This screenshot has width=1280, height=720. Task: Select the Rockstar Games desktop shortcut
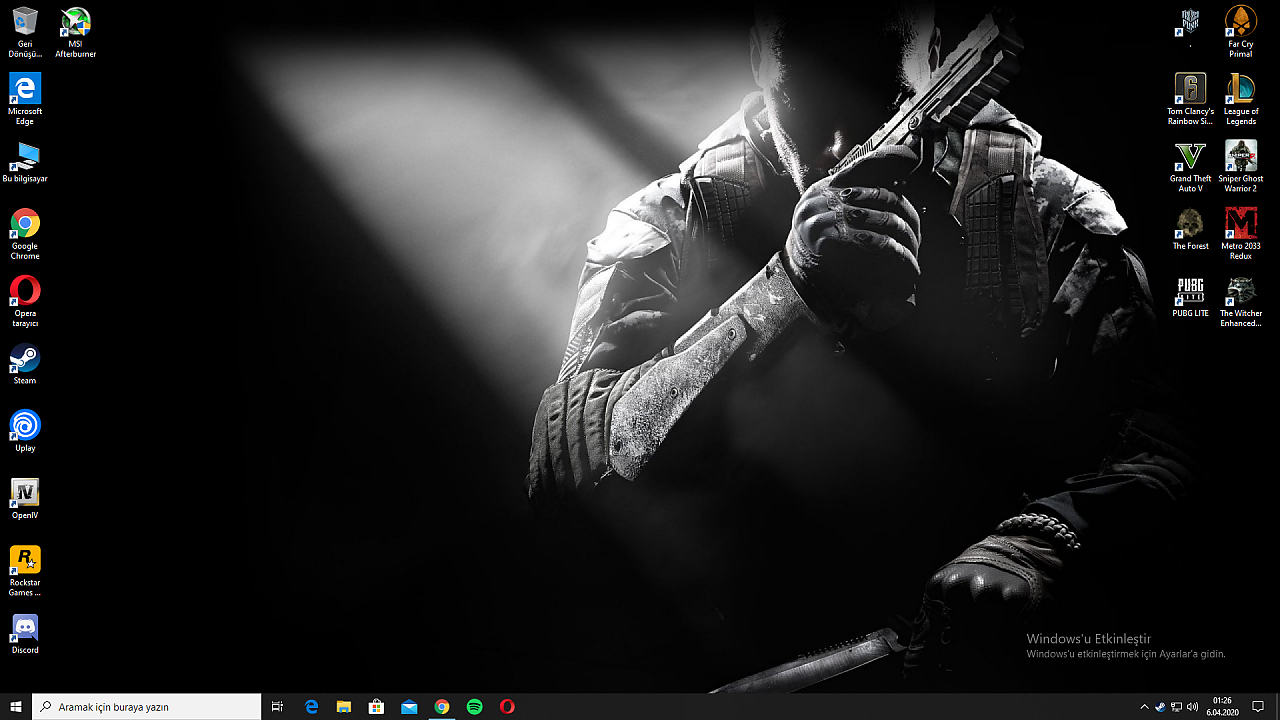(25, 570)
